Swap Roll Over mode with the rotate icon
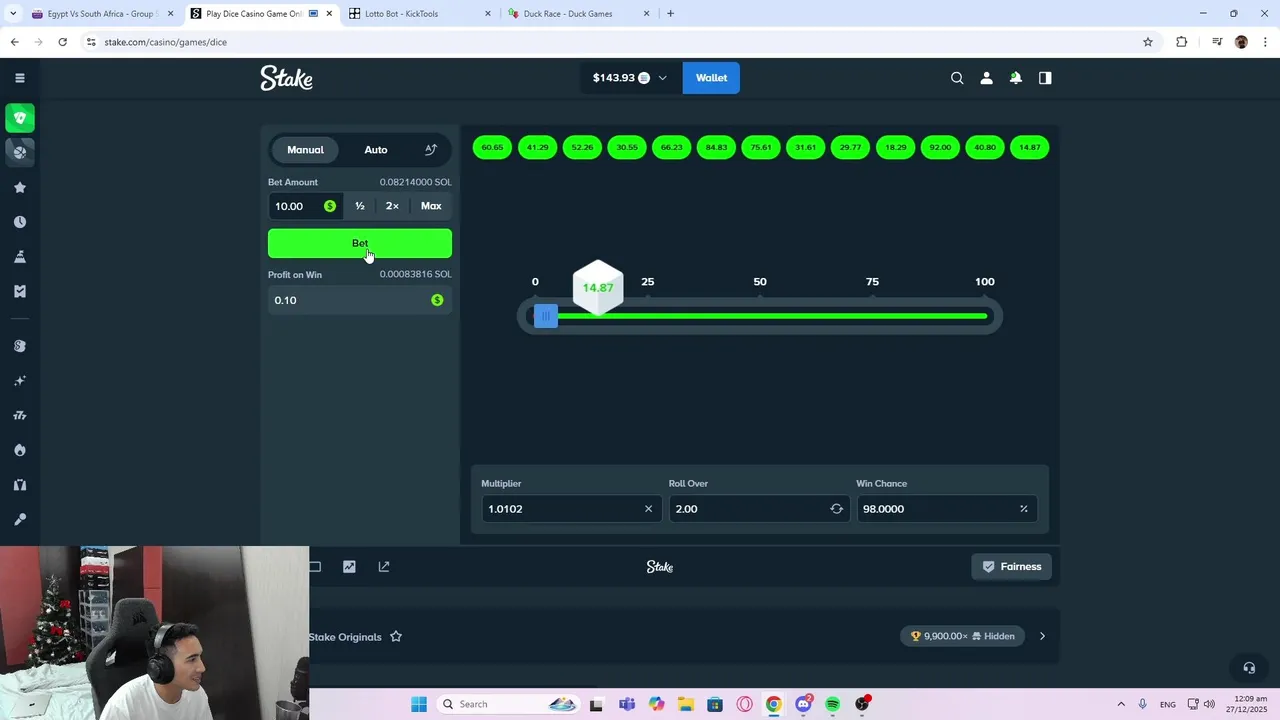This screenshot has height=720, width=1280. pos(836,509)
